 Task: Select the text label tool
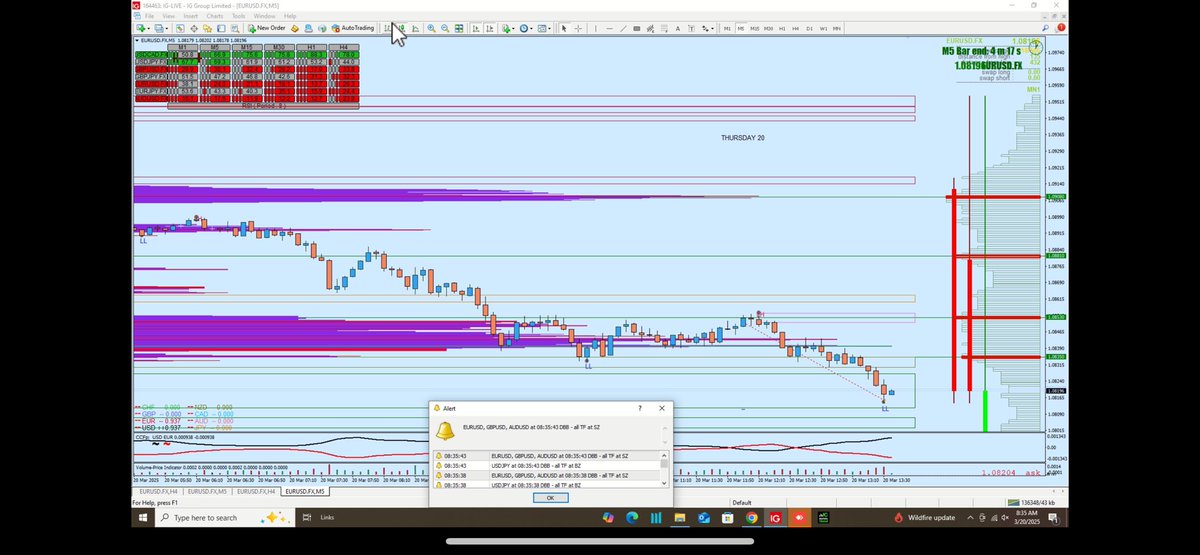[x=692, y=28]
